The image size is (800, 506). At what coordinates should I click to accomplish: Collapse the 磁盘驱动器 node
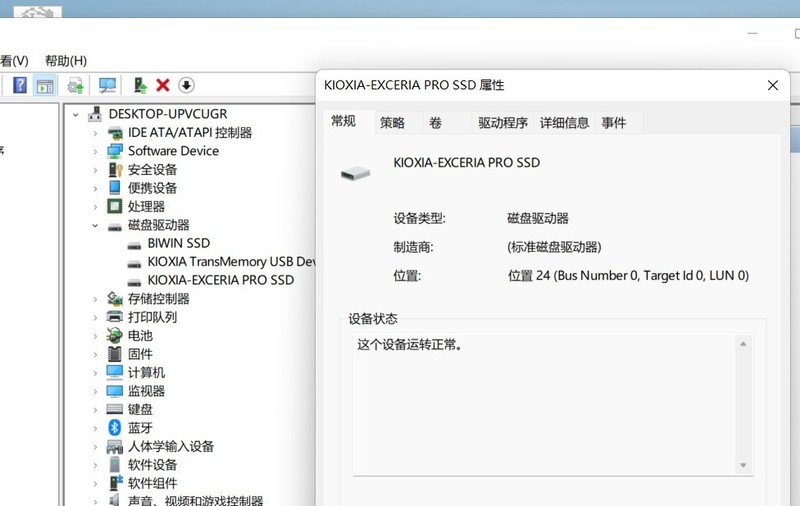click(95, 225)
